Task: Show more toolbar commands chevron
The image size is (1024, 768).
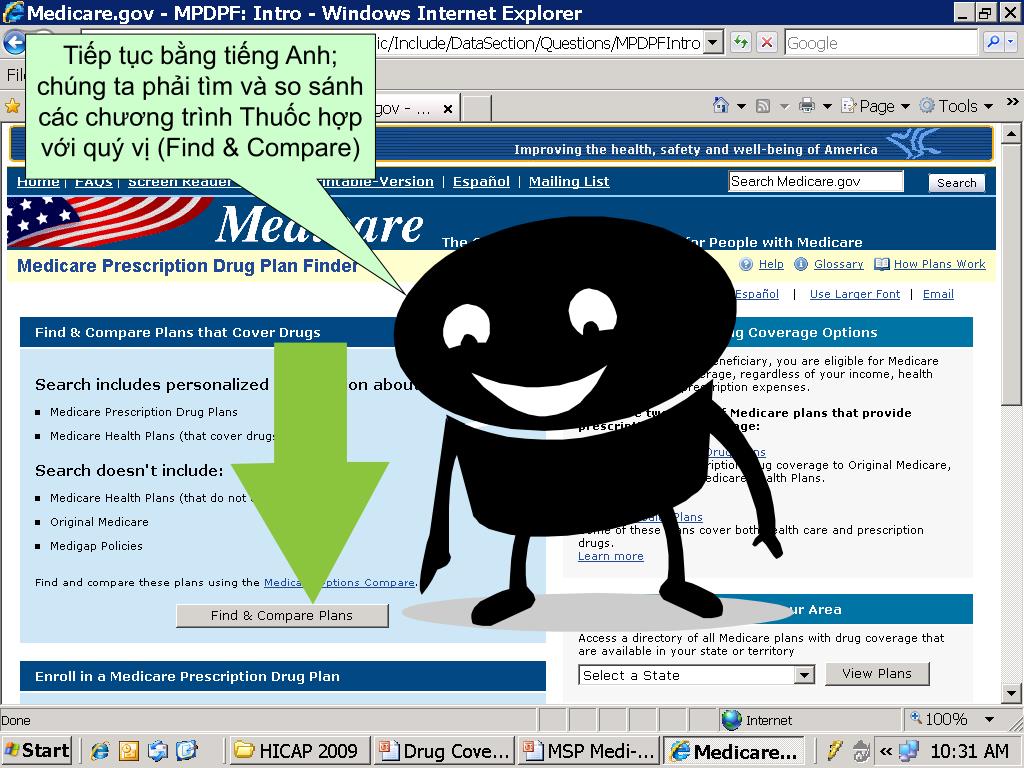Action: [1012, 101]
